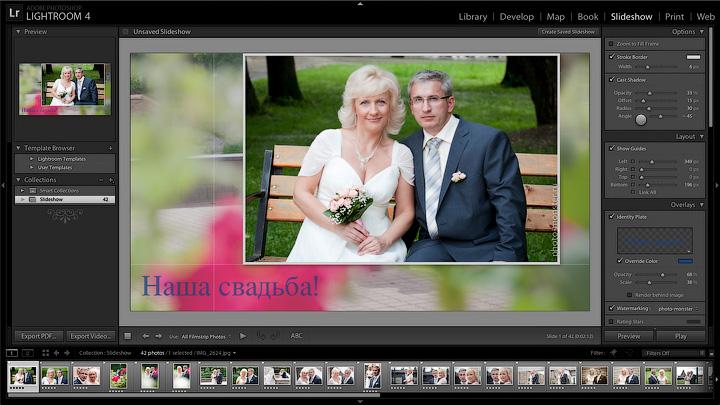Uncheck Show Guides option
The height and width of the screenshot is (405, 720).
click(x=612, y=148)
